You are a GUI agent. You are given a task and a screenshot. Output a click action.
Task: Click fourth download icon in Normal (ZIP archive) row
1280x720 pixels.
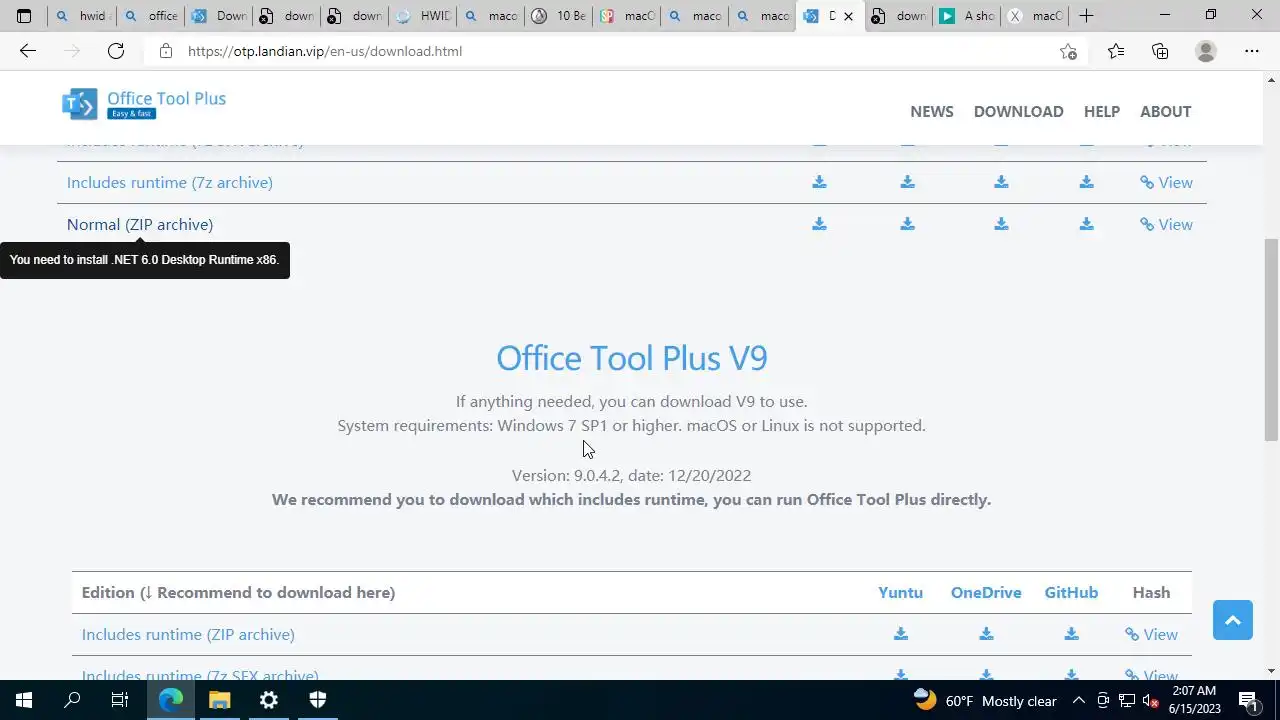[1086, 224]
